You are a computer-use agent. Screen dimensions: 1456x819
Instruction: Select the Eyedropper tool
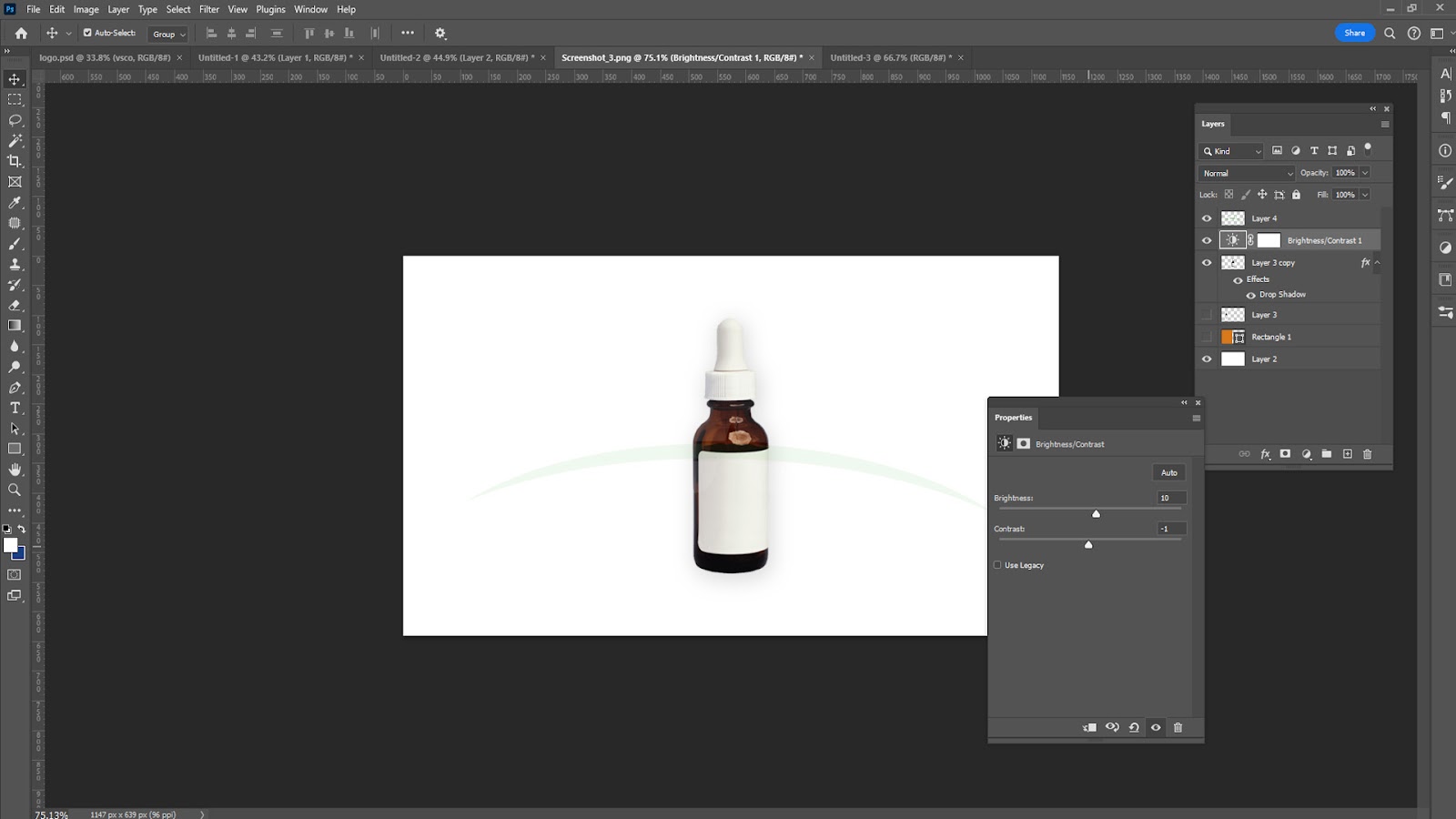coord(15,203)
